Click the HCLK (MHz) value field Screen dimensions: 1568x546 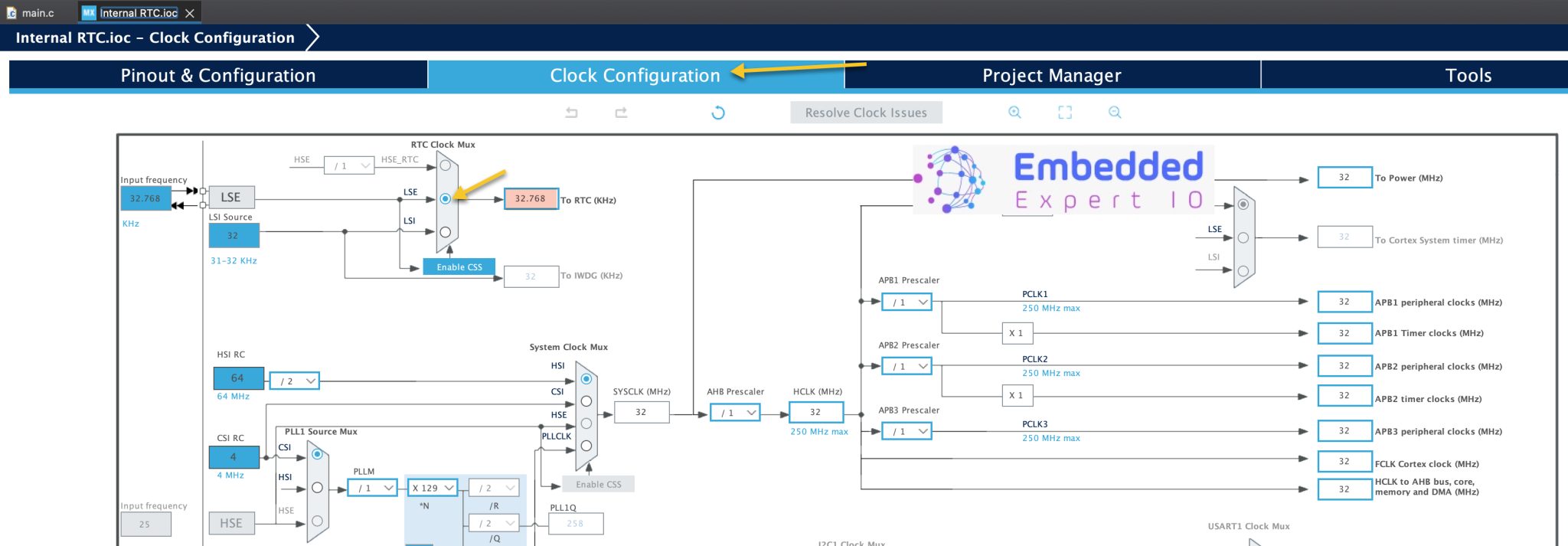[x=816, y=412]
